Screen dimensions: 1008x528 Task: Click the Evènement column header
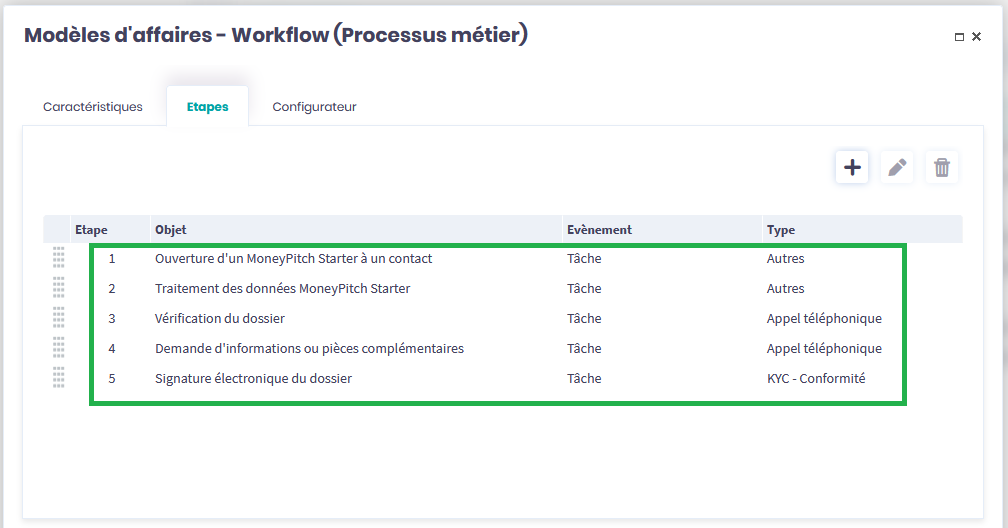pyautogui.click(x=599, y=230)
